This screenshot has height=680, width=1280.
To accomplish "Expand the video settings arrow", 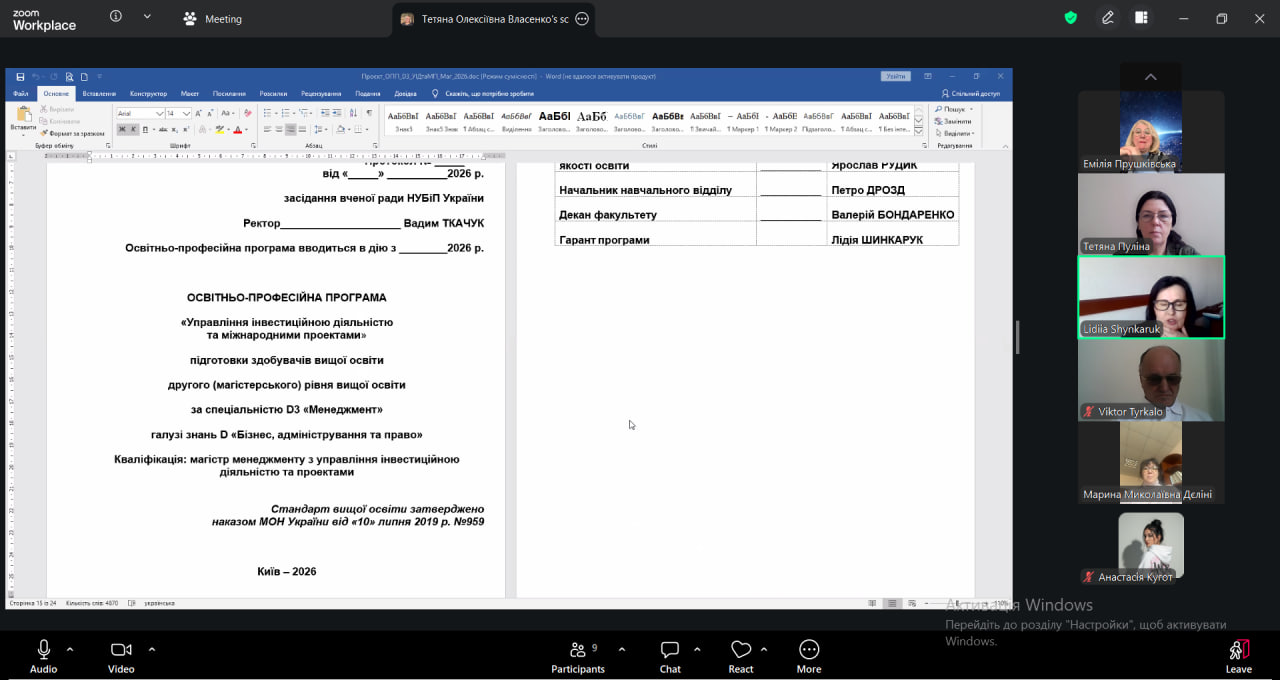I will (152, 649).
